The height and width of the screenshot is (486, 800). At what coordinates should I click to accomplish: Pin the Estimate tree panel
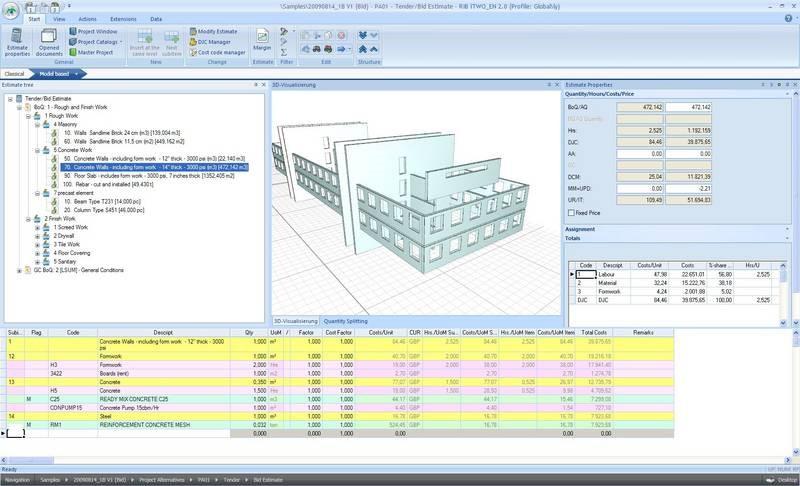click(x=256, y=85)
